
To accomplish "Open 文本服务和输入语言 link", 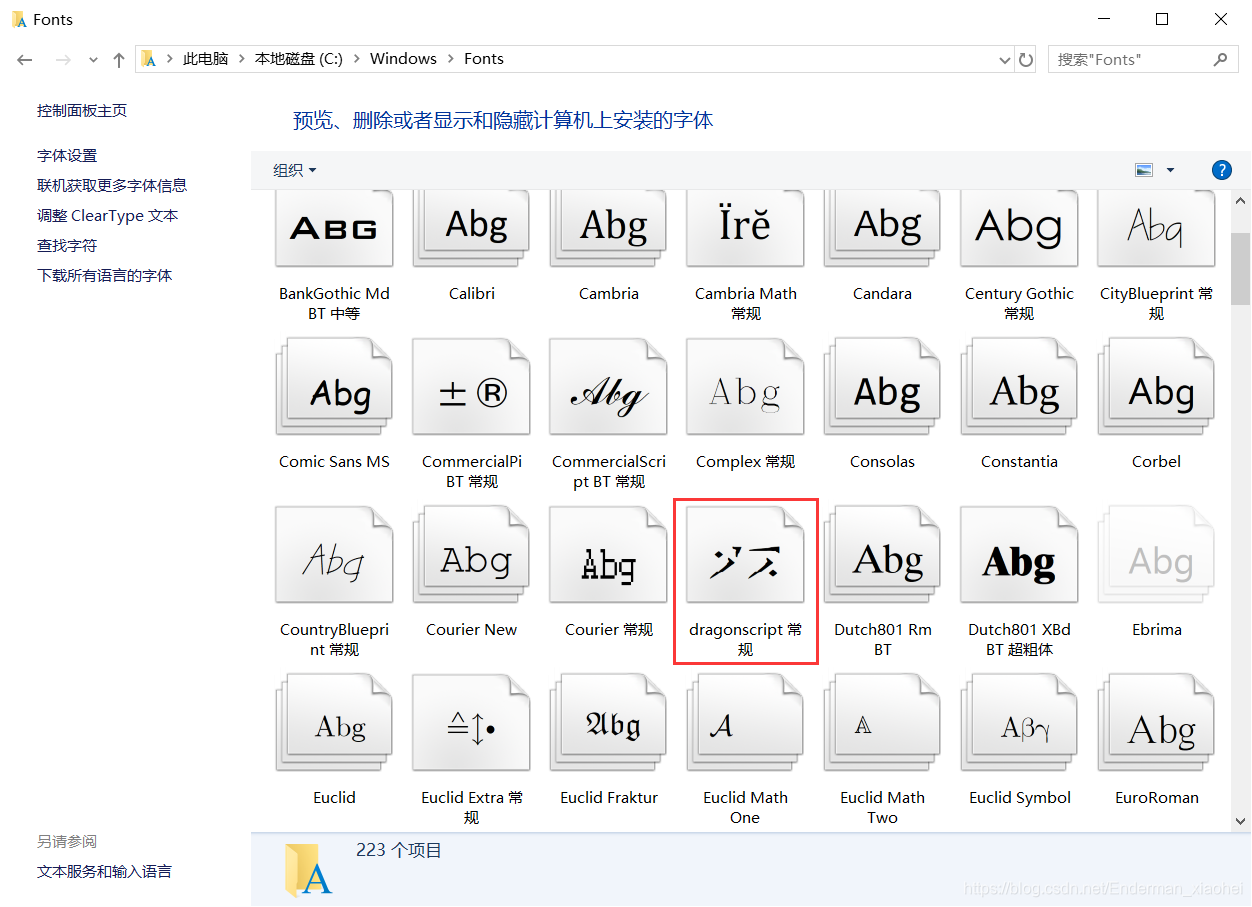I will coord(104,872).
